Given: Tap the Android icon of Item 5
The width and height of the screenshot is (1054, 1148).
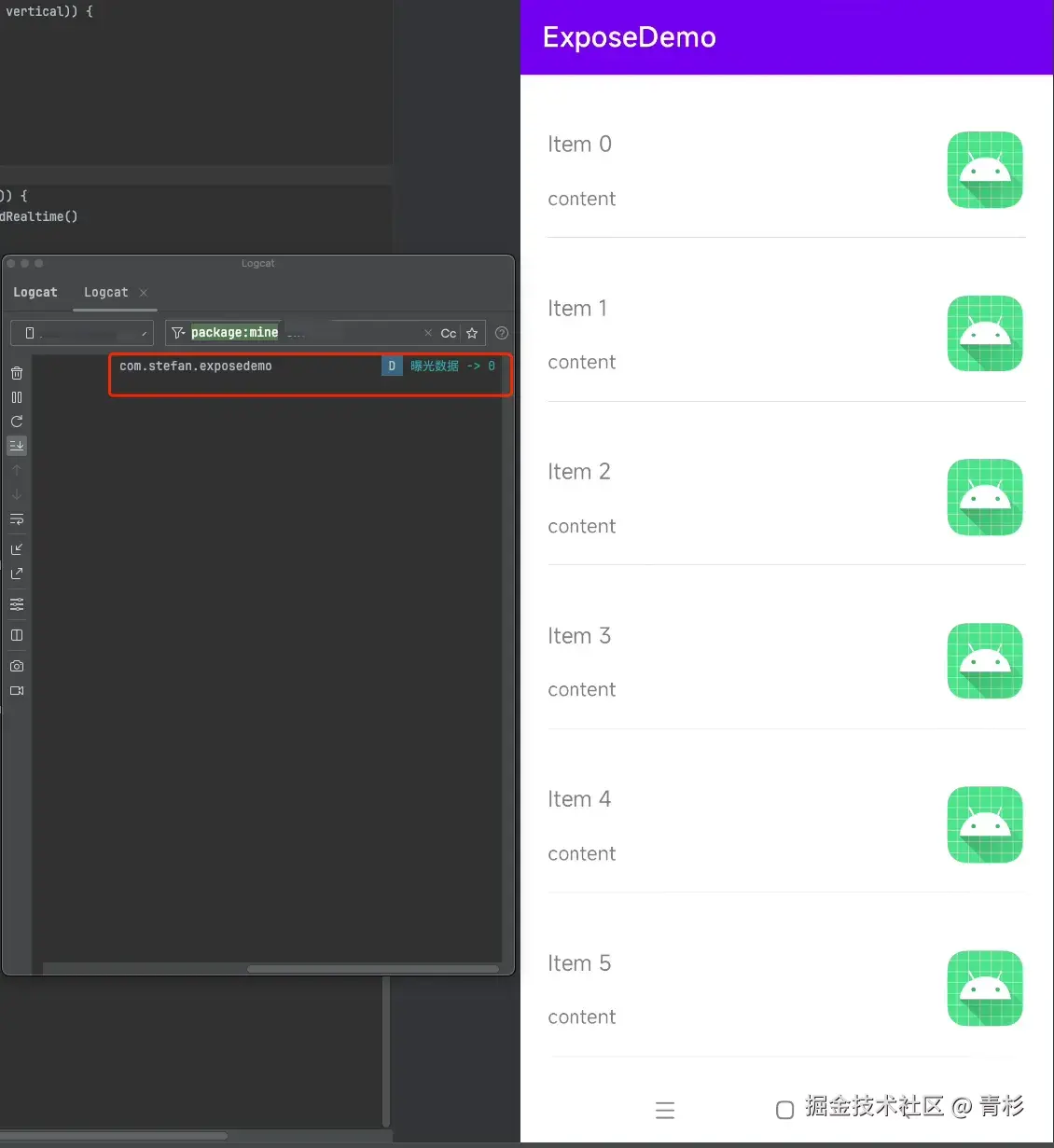Looking at the screenshot, I should click(985, 989).
